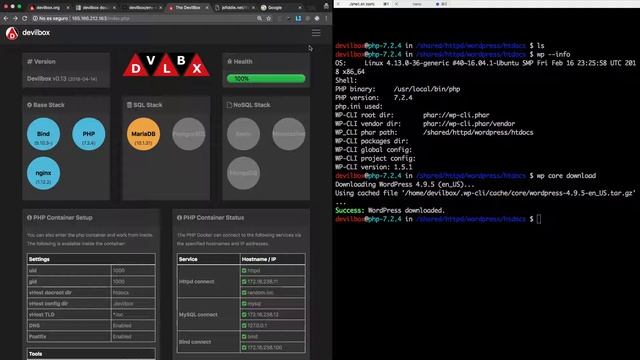This screenshot has width=640, height=360.
Task: Click the browser forward arrow
Action: 15,18
